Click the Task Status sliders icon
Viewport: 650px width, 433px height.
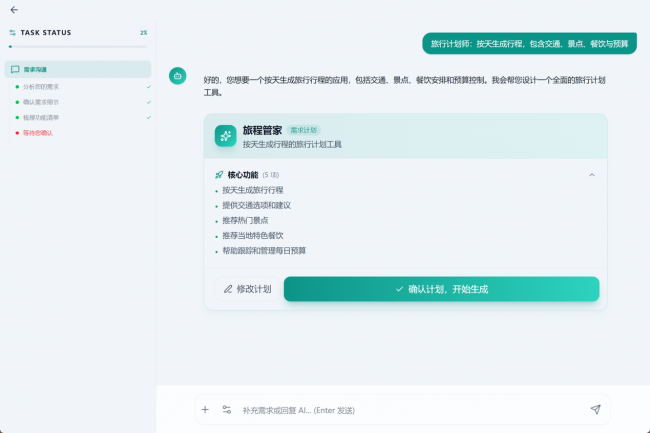click(x=12, y=33)
